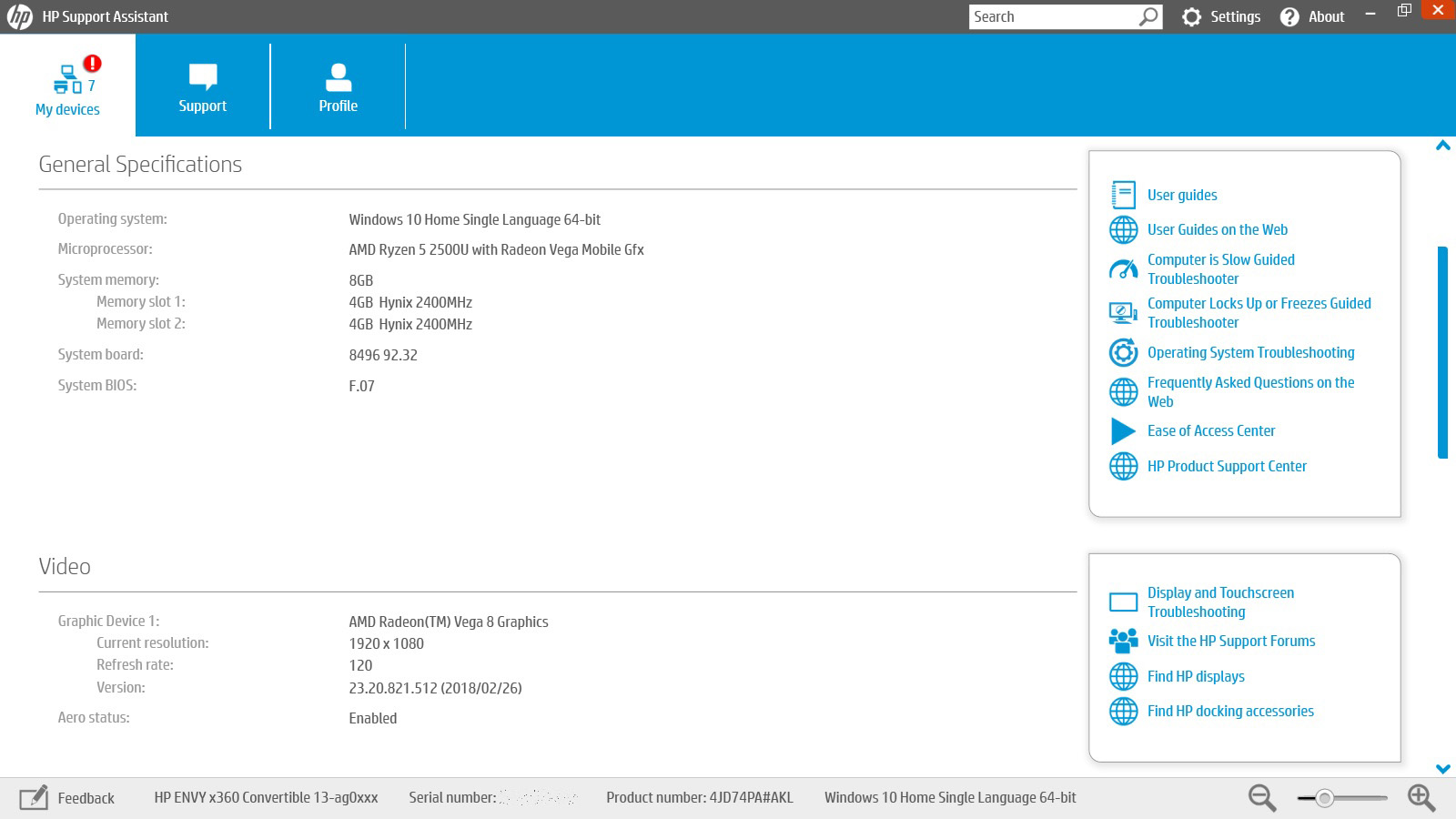
Task: Click the Ease of Access Center arrow icon
Action: point(1123,430)
